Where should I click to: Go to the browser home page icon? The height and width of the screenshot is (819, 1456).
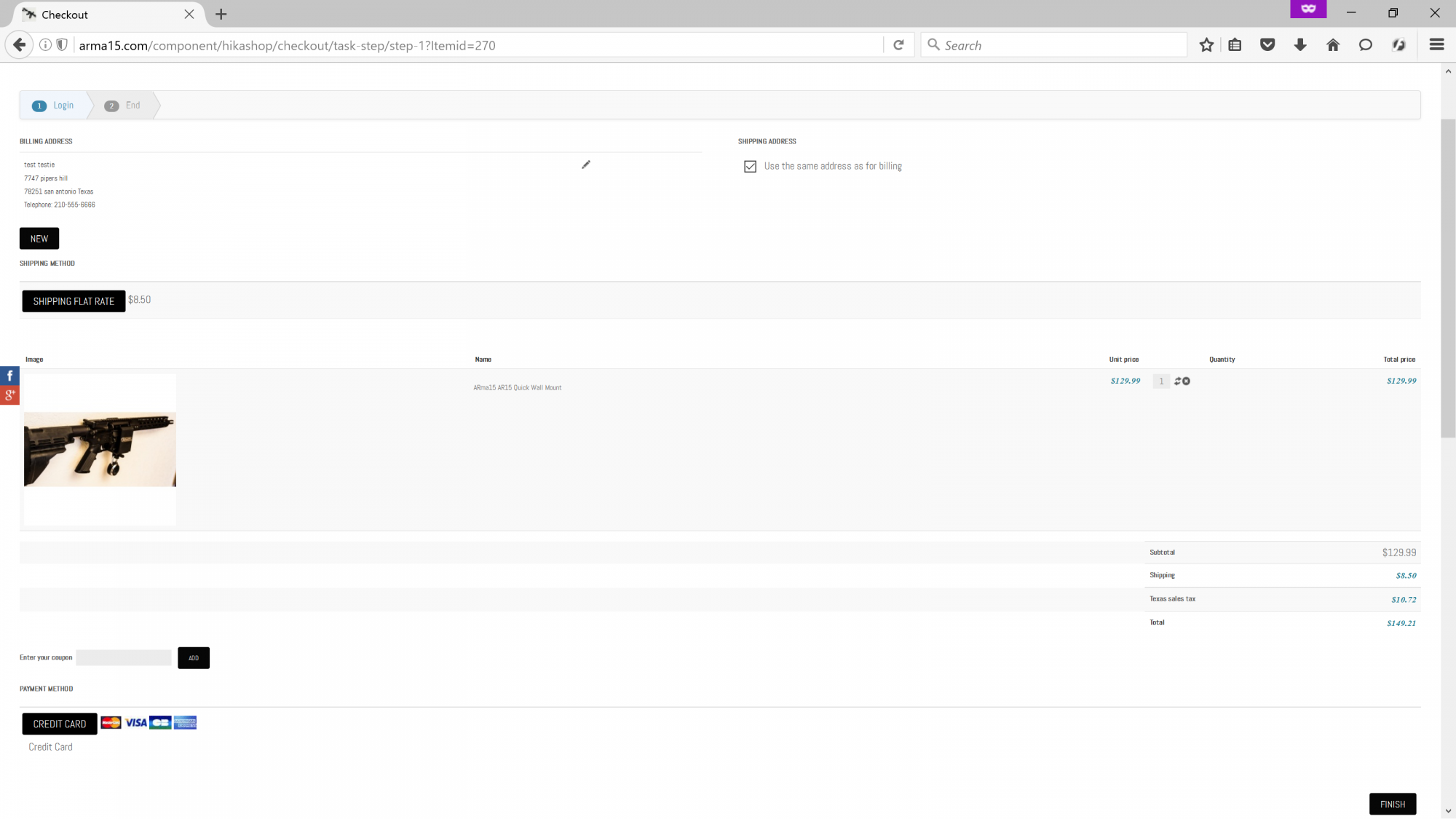[1333, 45]
